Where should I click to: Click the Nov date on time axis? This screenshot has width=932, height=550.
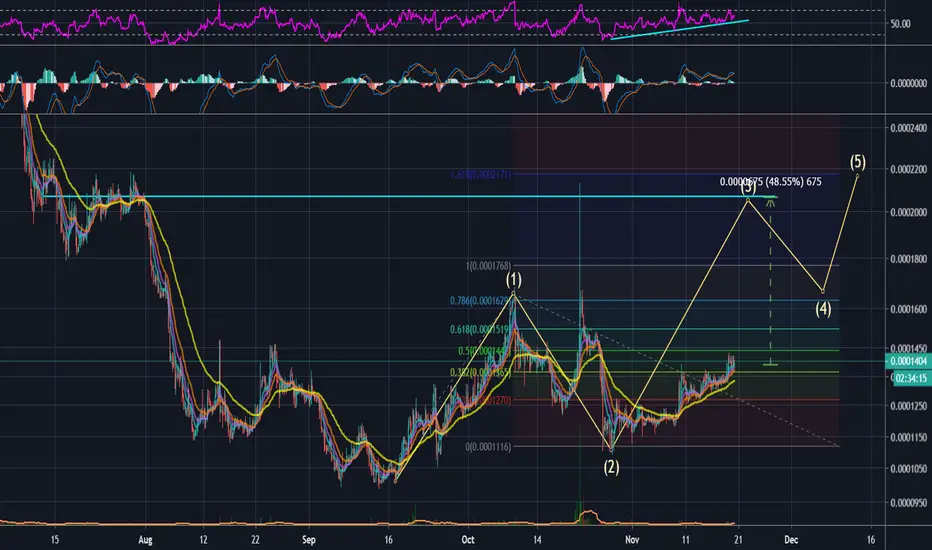(x=632, y=540)
